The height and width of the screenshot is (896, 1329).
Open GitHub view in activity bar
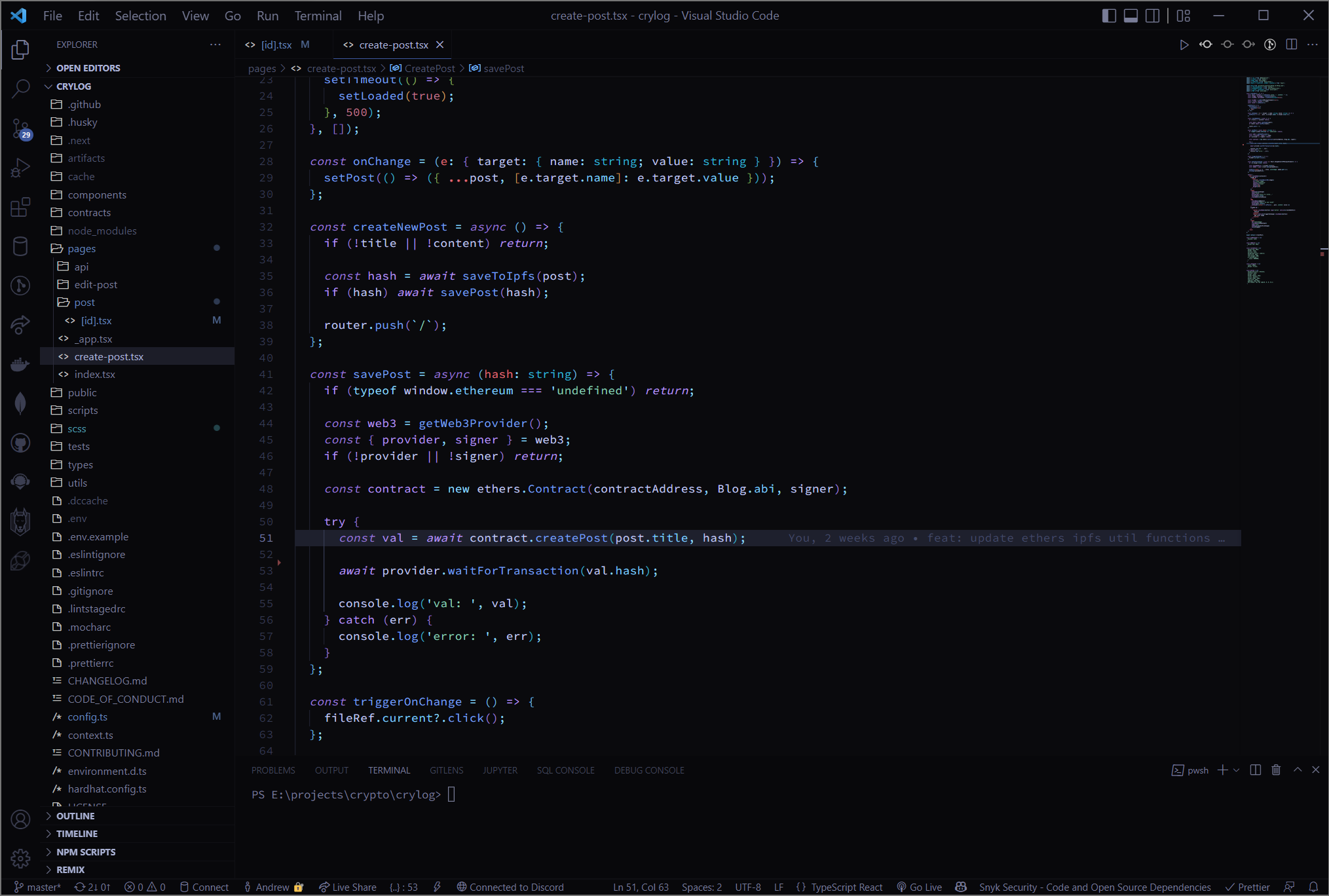coord(20,443)
